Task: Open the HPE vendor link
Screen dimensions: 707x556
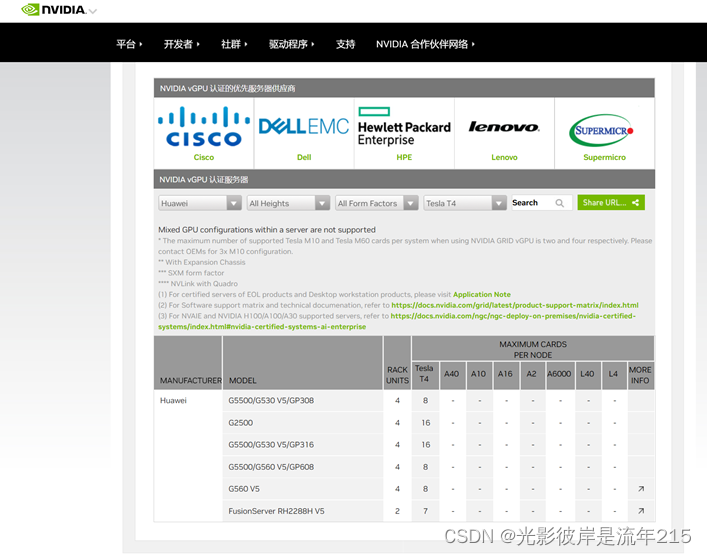Action: 404,157
